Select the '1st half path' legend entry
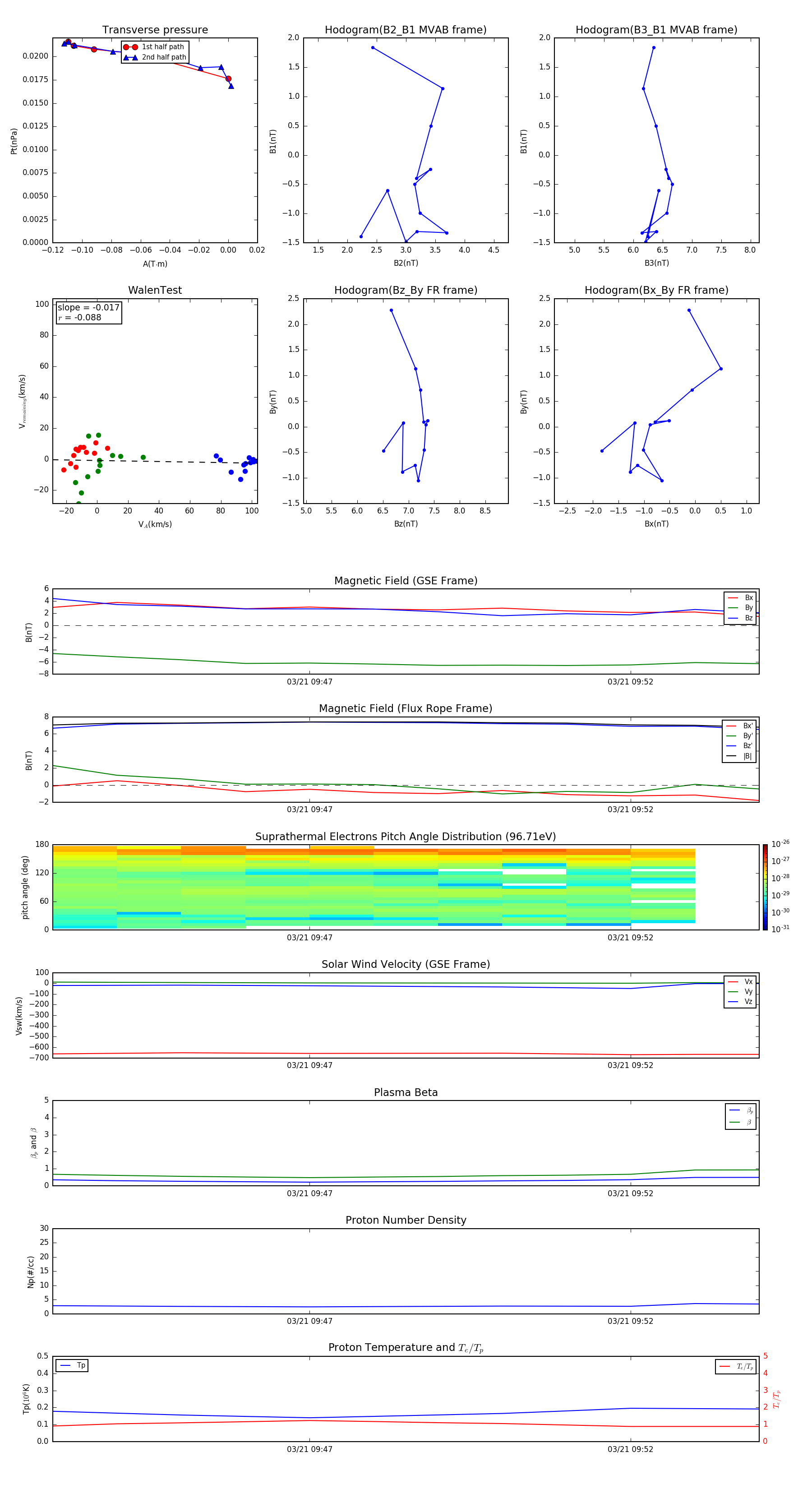Viewport: 812px width, 1489px height. pyautogui.click(x=154, y=47)
